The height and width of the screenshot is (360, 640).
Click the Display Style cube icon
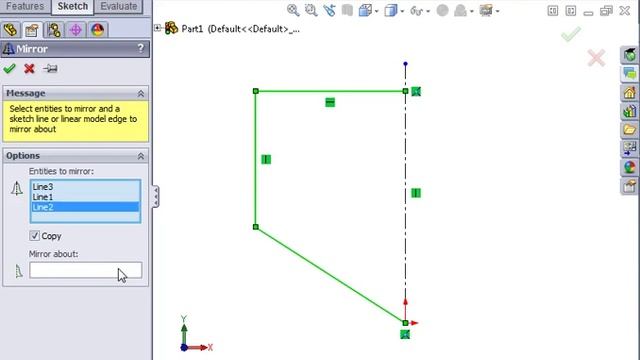391,10
